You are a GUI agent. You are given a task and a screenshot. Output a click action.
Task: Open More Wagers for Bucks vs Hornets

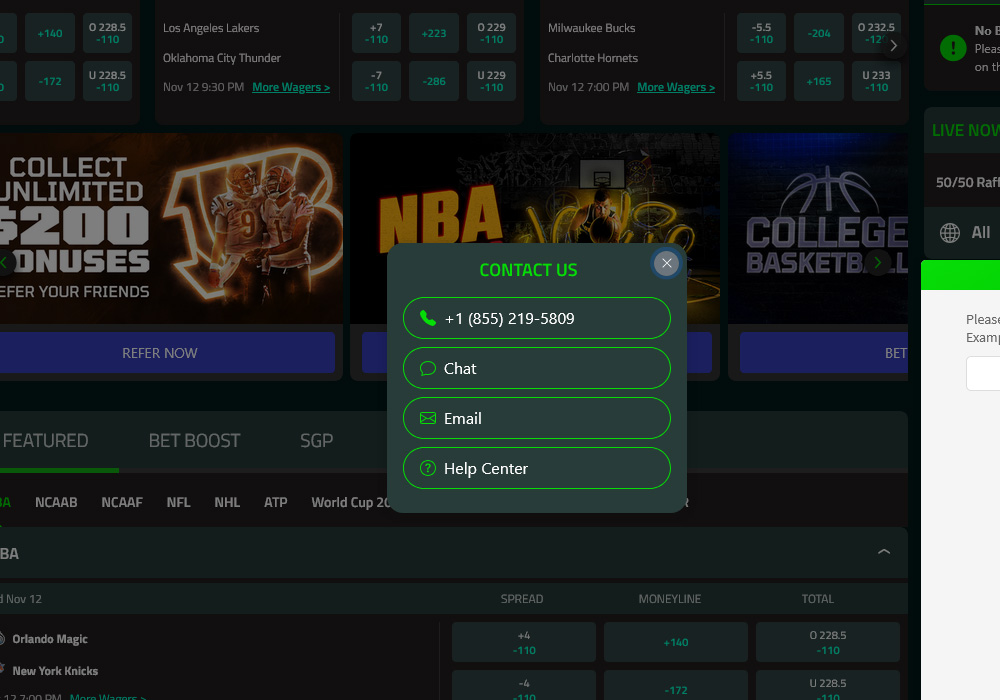676,87
